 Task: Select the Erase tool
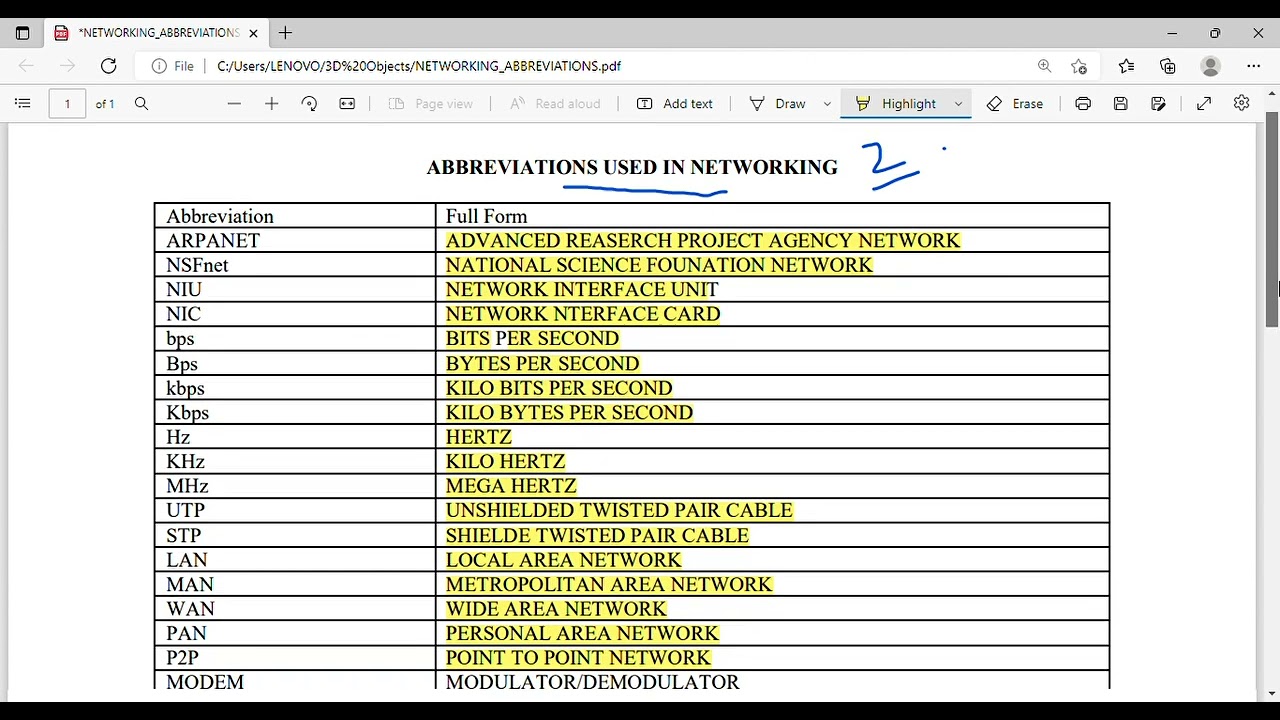(1014, 104)
